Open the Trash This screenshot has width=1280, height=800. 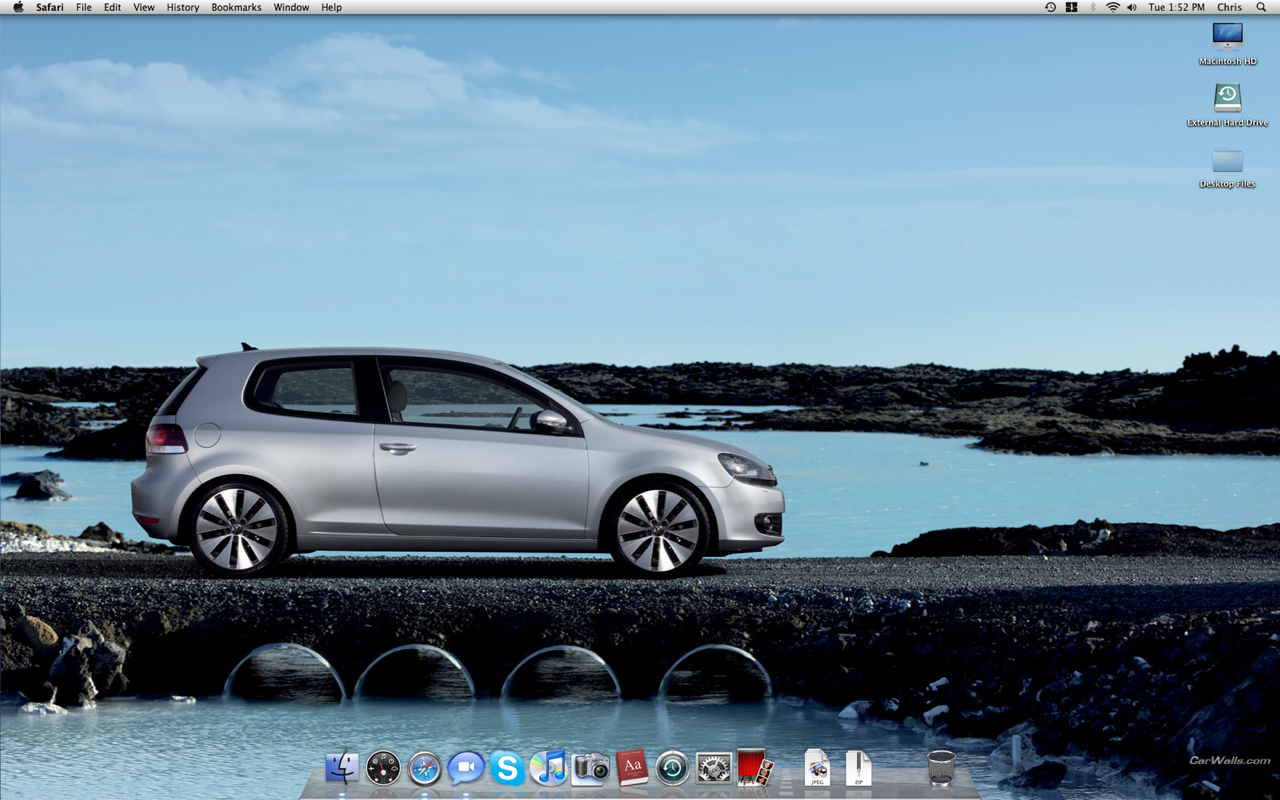coord(941,768)
